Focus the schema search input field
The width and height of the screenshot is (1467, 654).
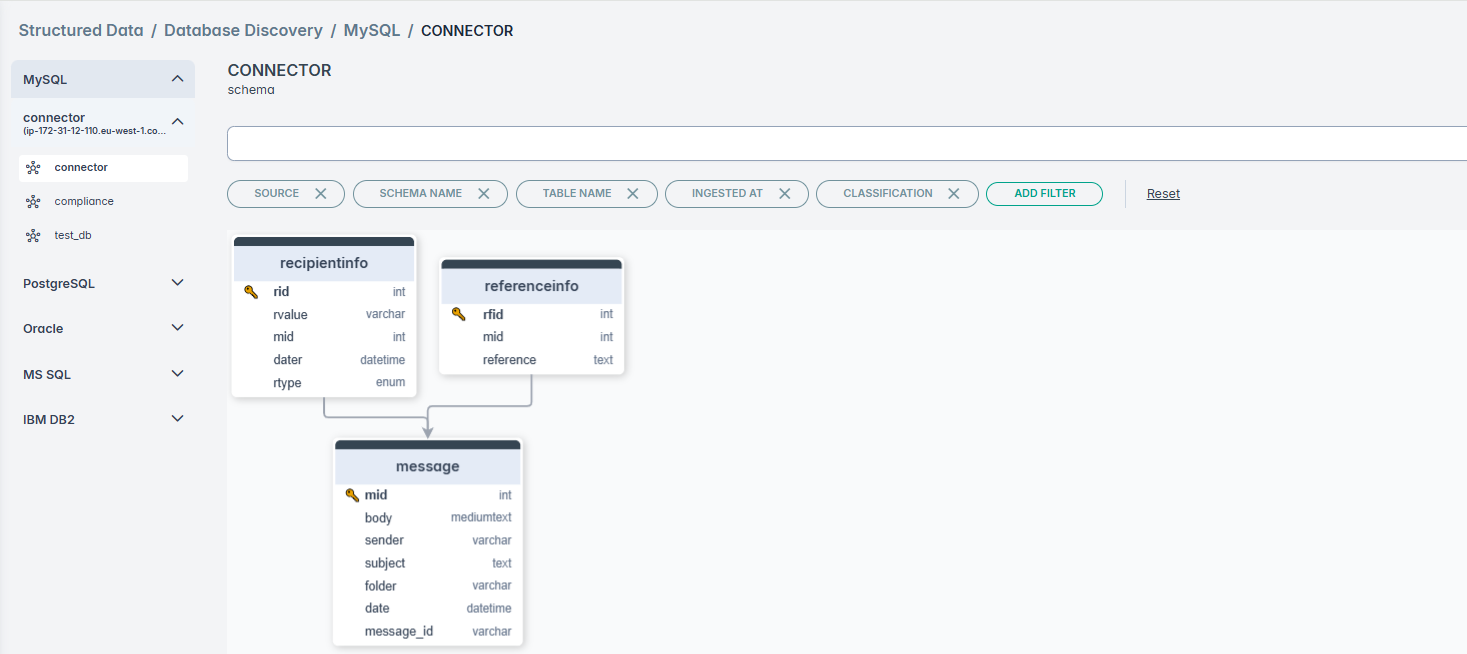[x=845, y=144]
